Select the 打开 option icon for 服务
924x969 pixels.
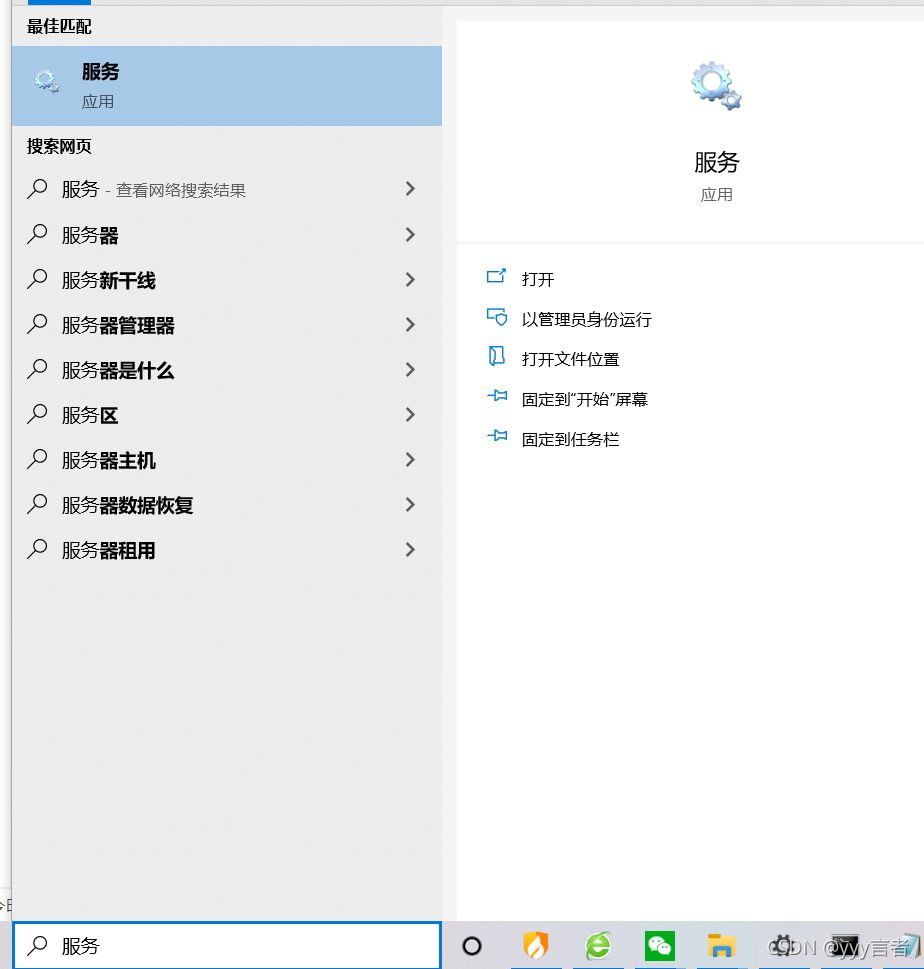point(497,279)
